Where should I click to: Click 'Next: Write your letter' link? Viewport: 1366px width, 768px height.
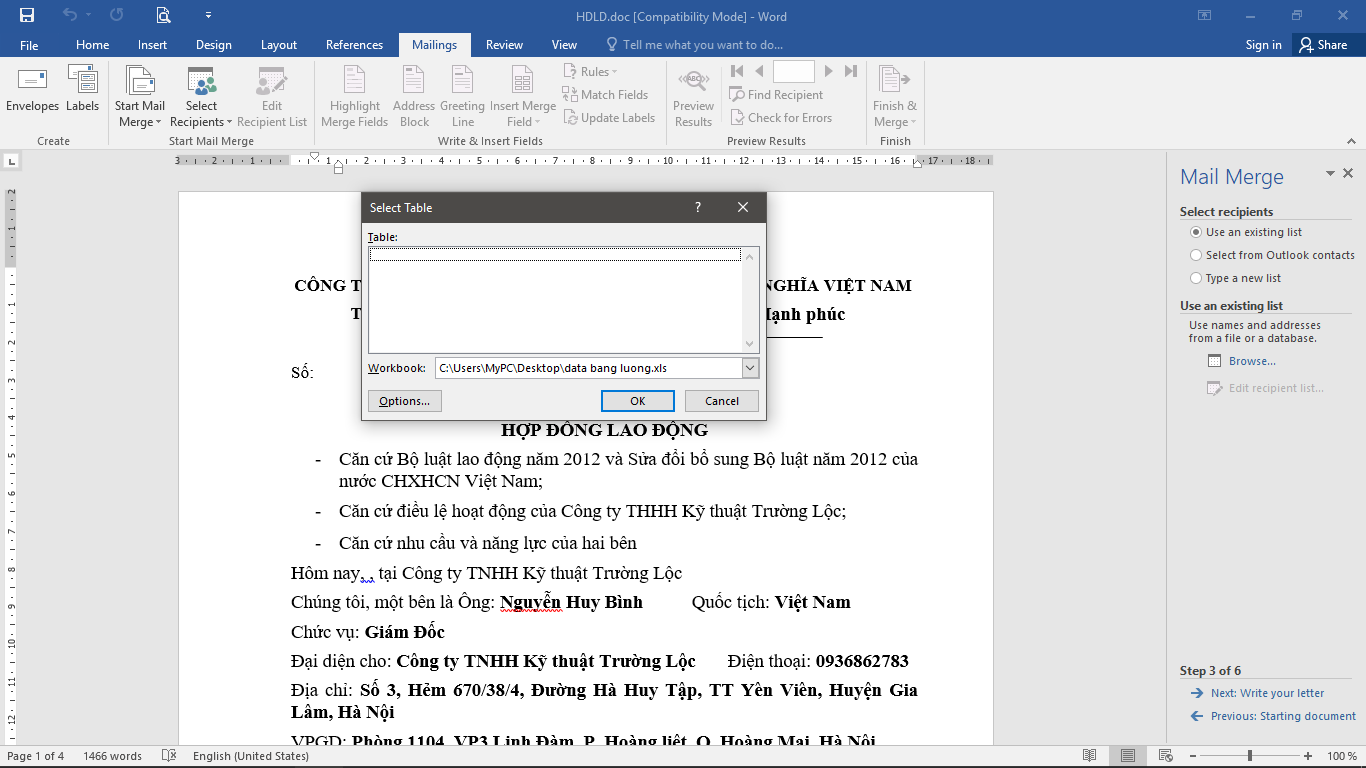point(1267,693)
